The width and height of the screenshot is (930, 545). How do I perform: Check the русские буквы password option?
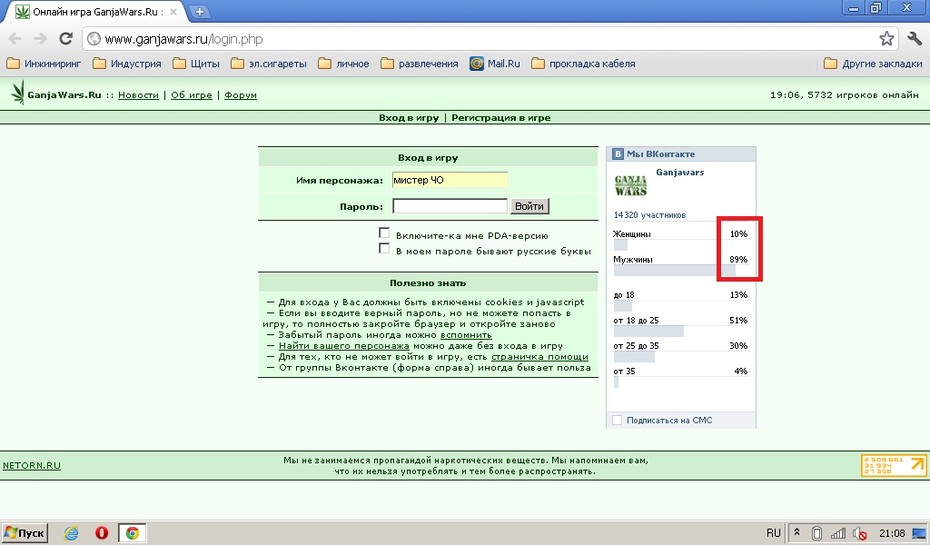pos(384,248)
